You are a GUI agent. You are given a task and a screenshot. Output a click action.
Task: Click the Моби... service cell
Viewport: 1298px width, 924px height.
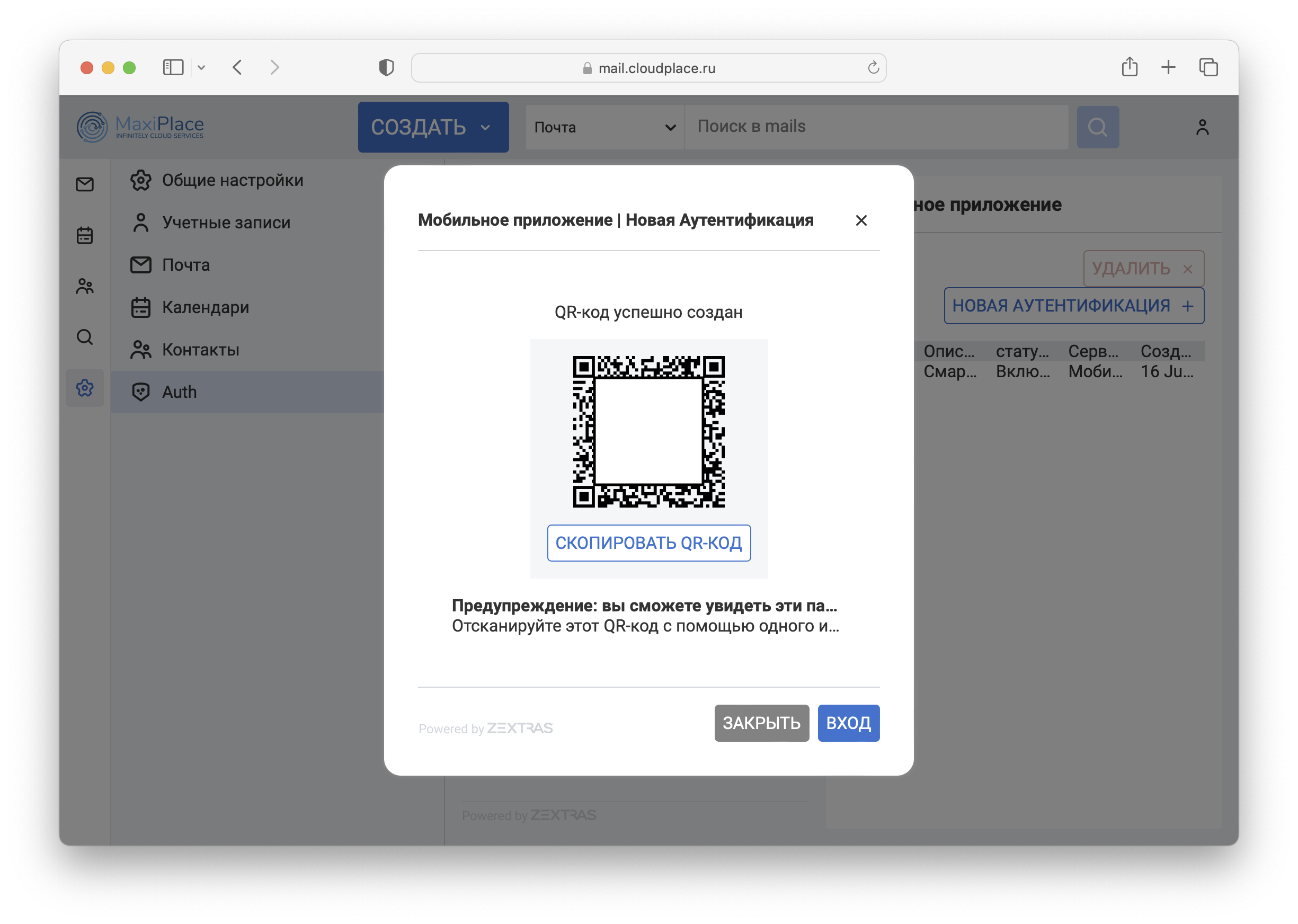coord(1095,371)
